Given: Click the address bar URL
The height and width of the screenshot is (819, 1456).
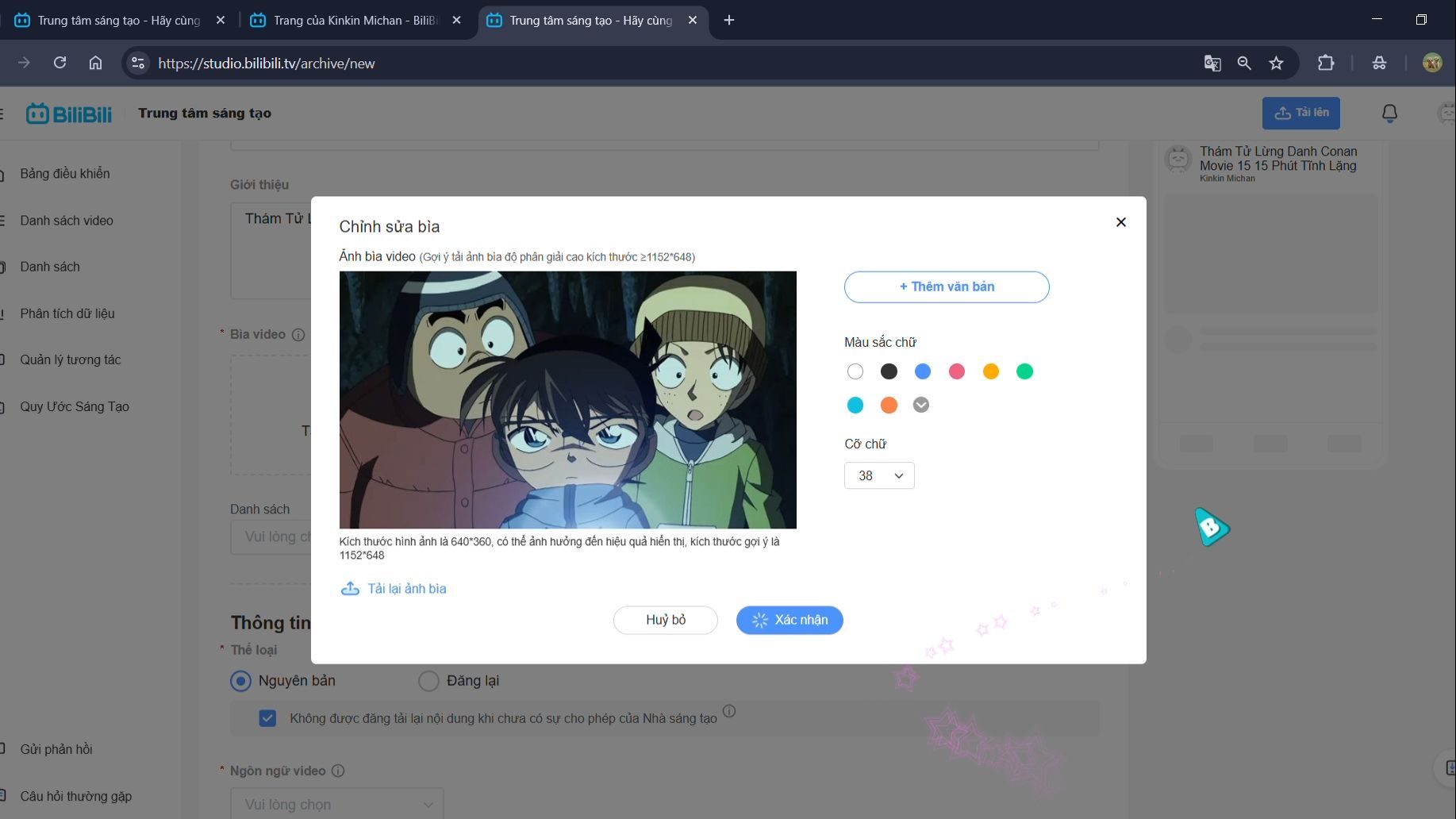Looking at the screenshot, I should 267,63.
